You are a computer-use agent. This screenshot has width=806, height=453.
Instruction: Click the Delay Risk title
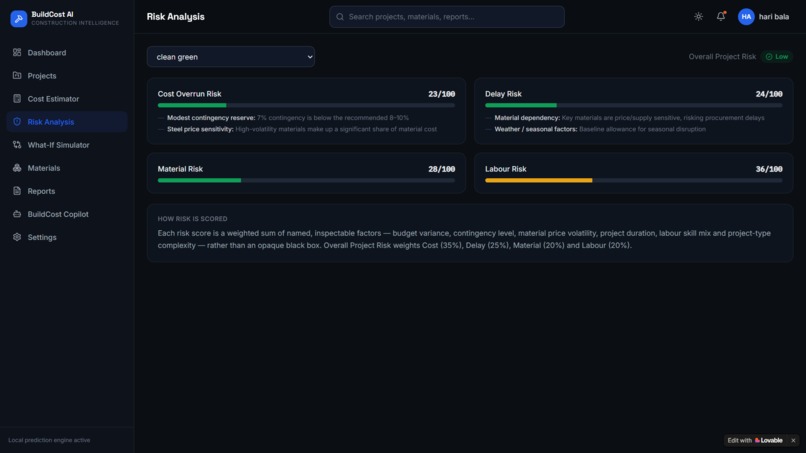click(x=503, y=94)
